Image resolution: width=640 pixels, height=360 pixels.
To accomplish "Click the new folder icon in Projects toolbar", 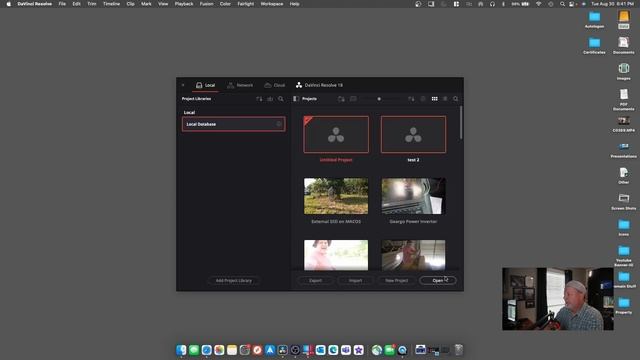I will pos(341,99).
